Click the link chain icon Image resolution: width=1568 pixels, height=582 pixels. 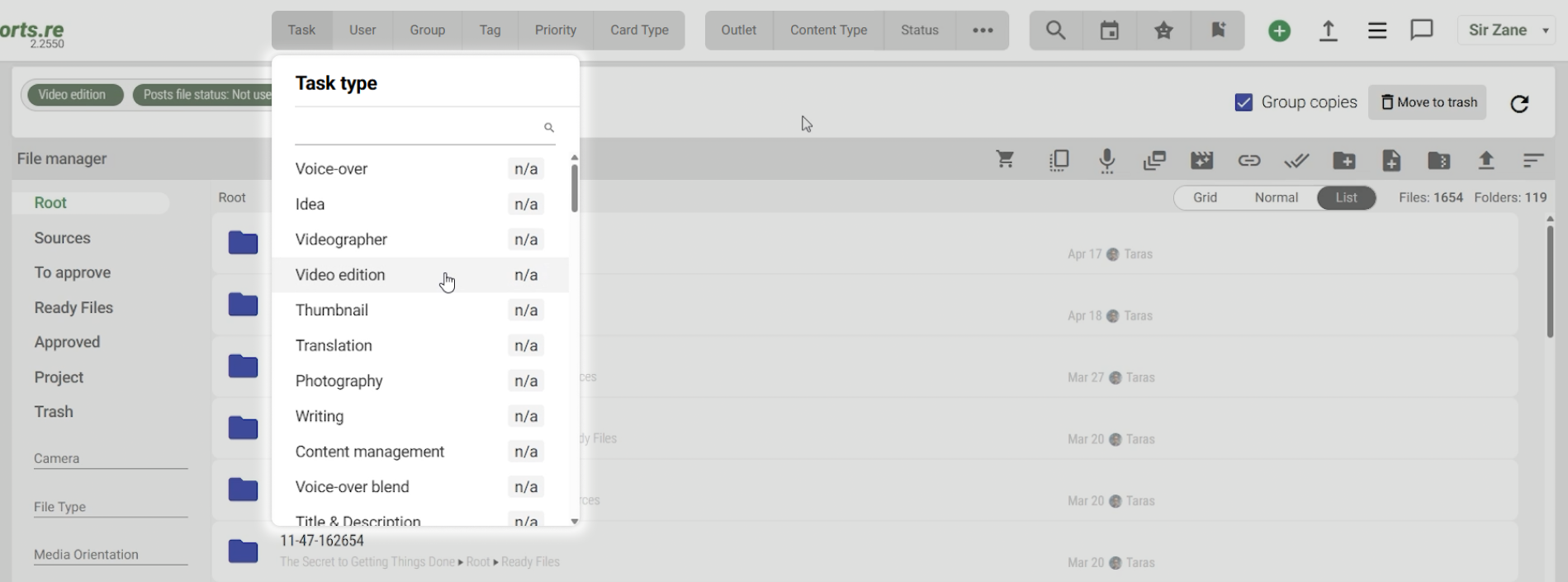tap(1248, 160)
